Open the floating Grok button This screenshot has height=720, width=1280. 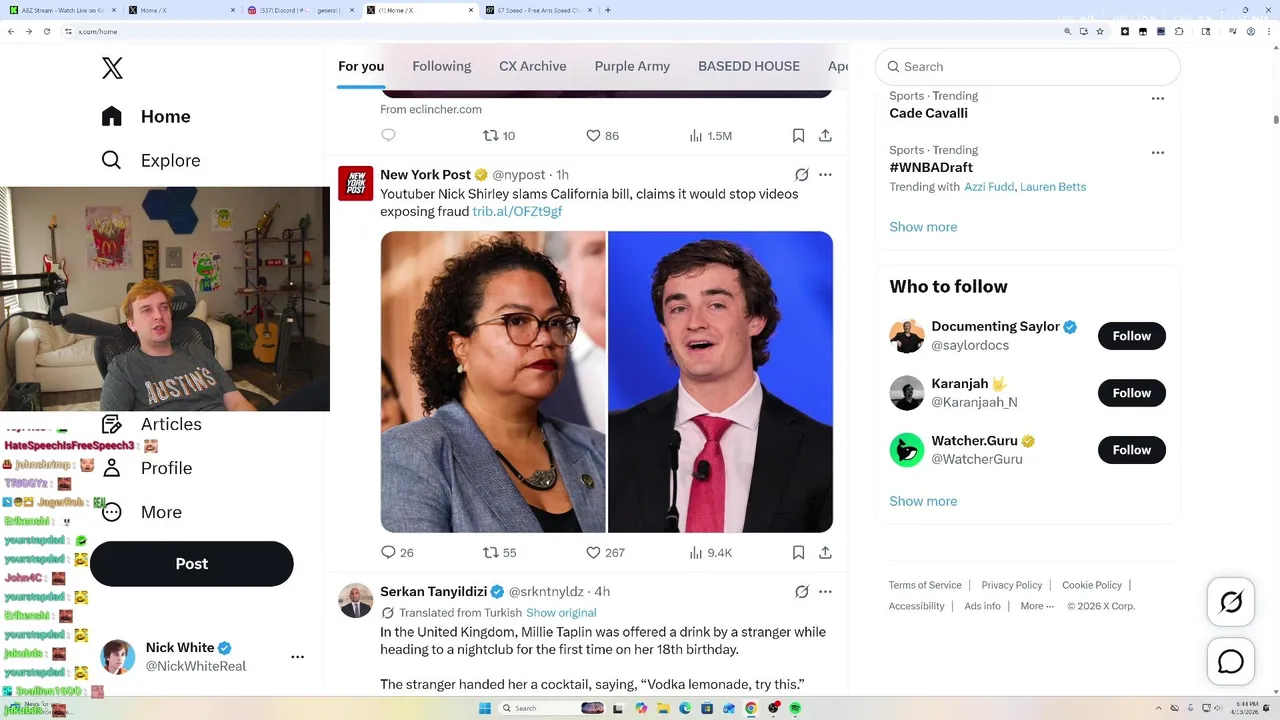(x=1231, y=602)
